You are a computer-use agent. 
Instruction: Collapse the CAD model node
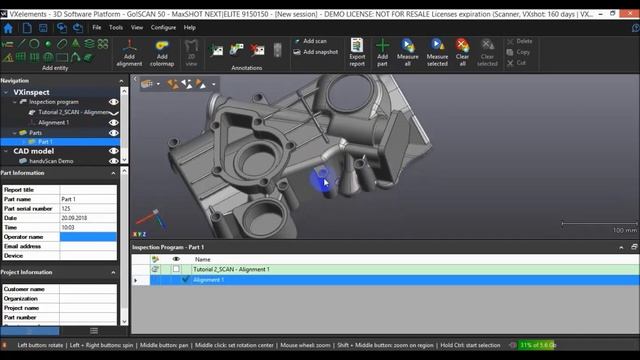coord(6,151)
